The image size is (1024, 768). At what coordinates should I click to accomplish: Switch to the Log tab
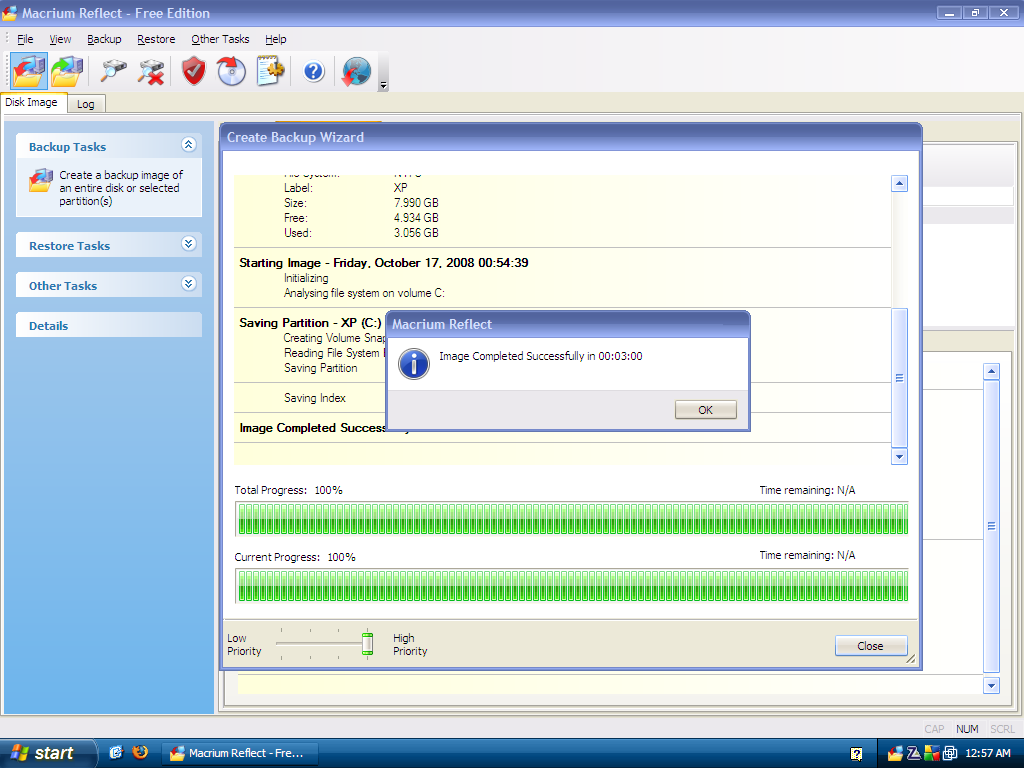coord(86,104)
